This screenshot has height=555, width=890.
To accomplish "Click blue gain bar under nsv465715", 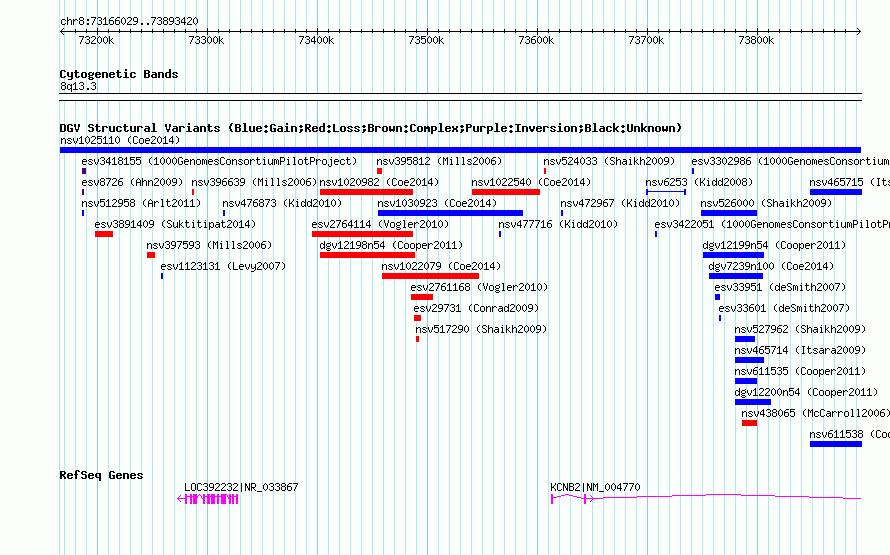I will pos(836,192).
